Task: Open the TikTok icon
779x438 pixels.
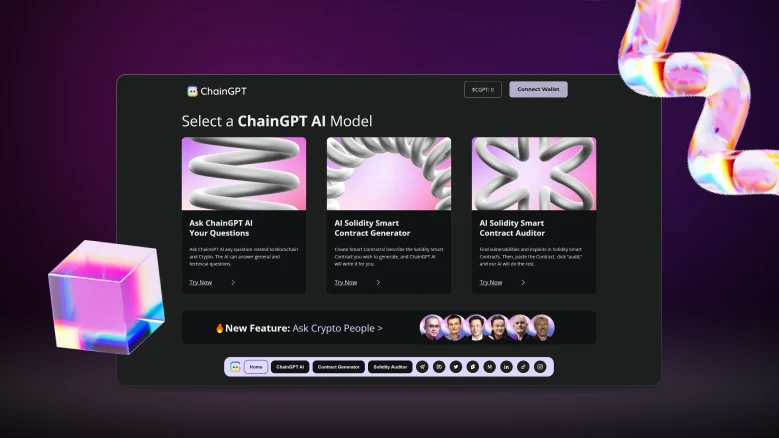Action: pyautogui.click(x=523, y=367)
